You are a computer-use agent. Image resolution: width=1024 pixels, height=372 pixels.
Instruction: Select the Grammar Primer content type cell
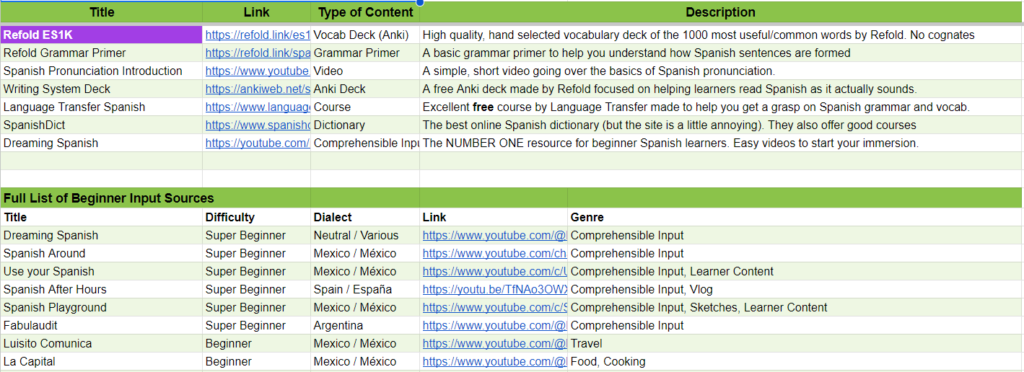[365, 53]
